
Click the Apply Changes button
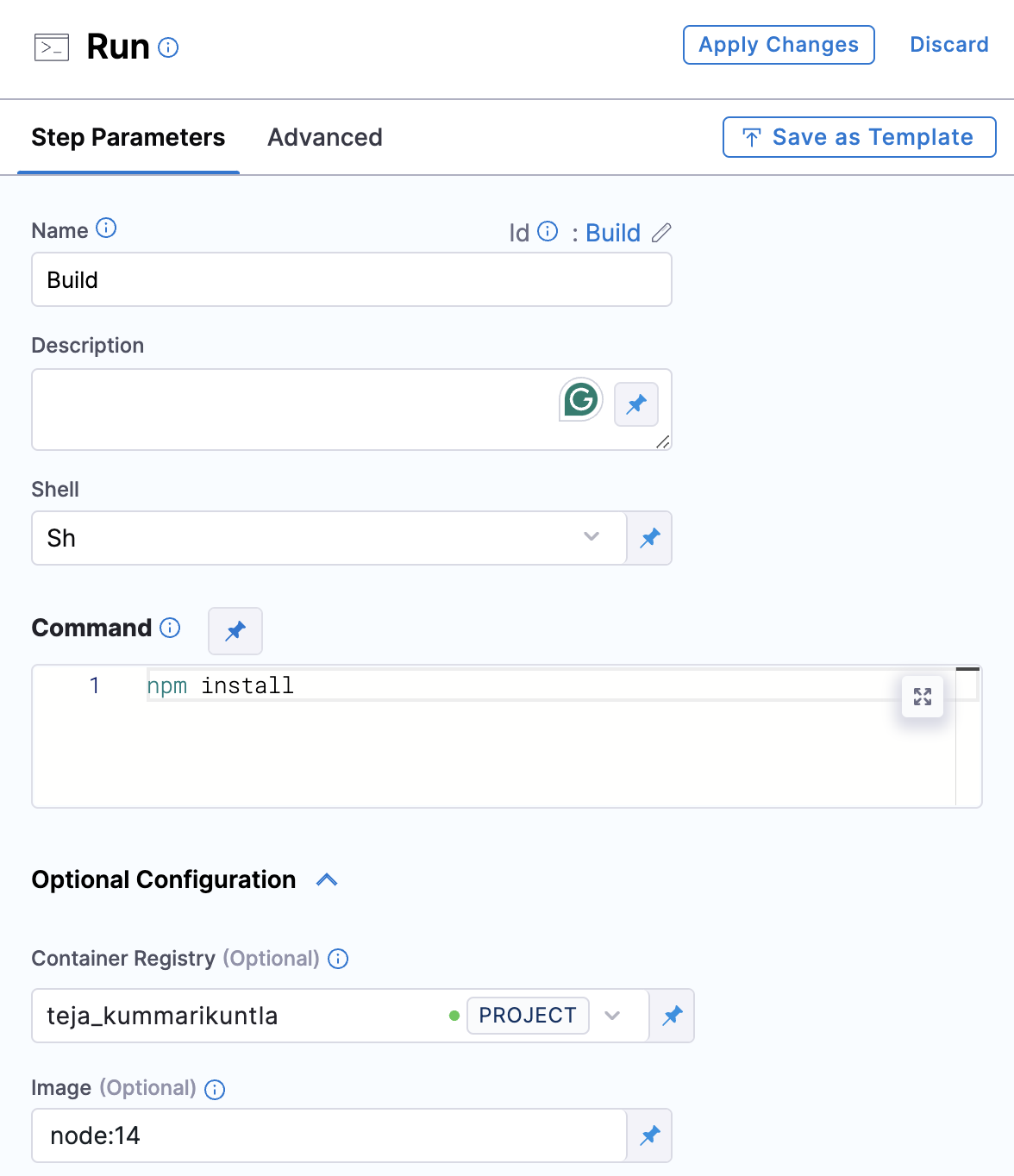(779, 45)
